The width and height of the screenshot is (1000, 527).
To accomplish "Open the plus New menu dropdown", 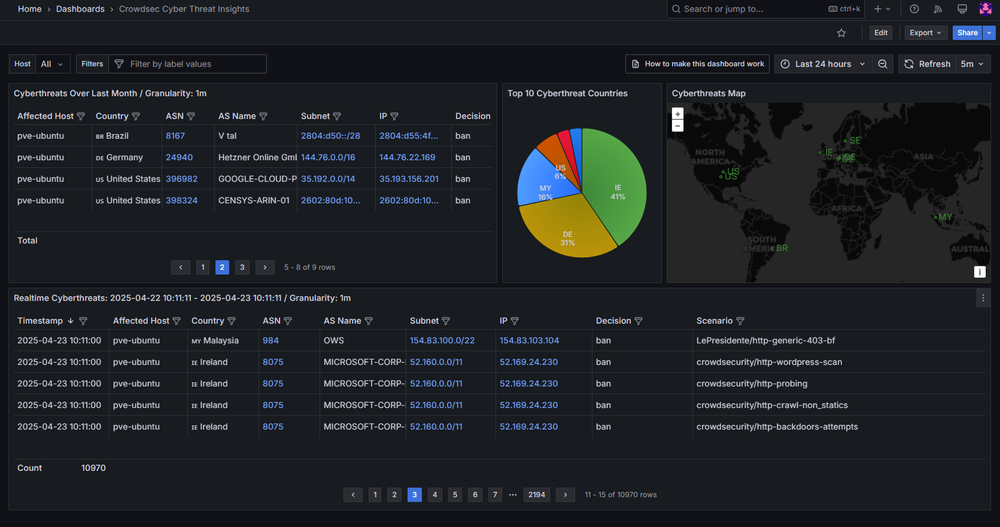I will click(x=883, y=9).
